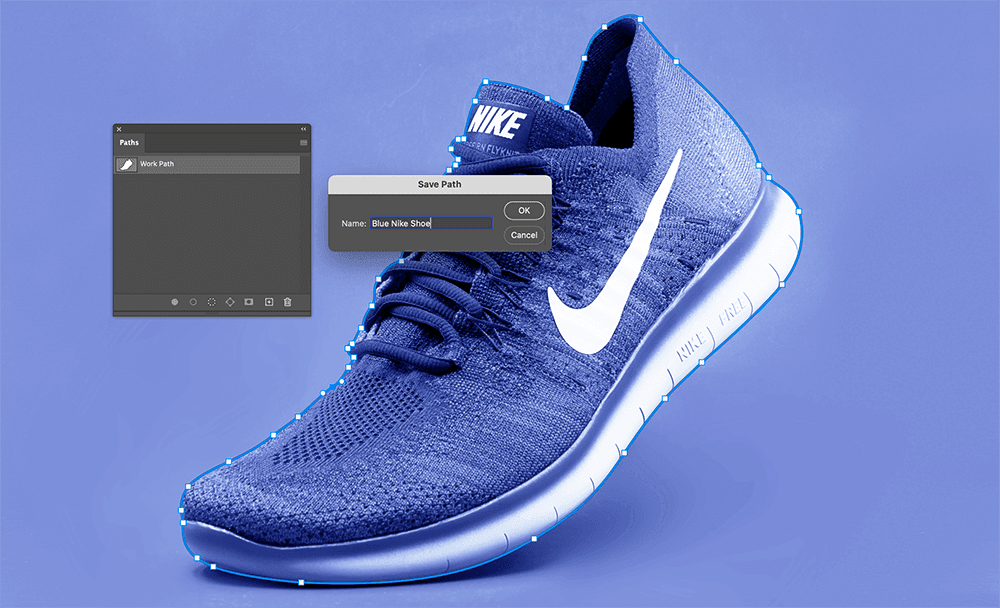1000x608 pixels.
Task: Focus the path Name input field
Action: point(431,223)
